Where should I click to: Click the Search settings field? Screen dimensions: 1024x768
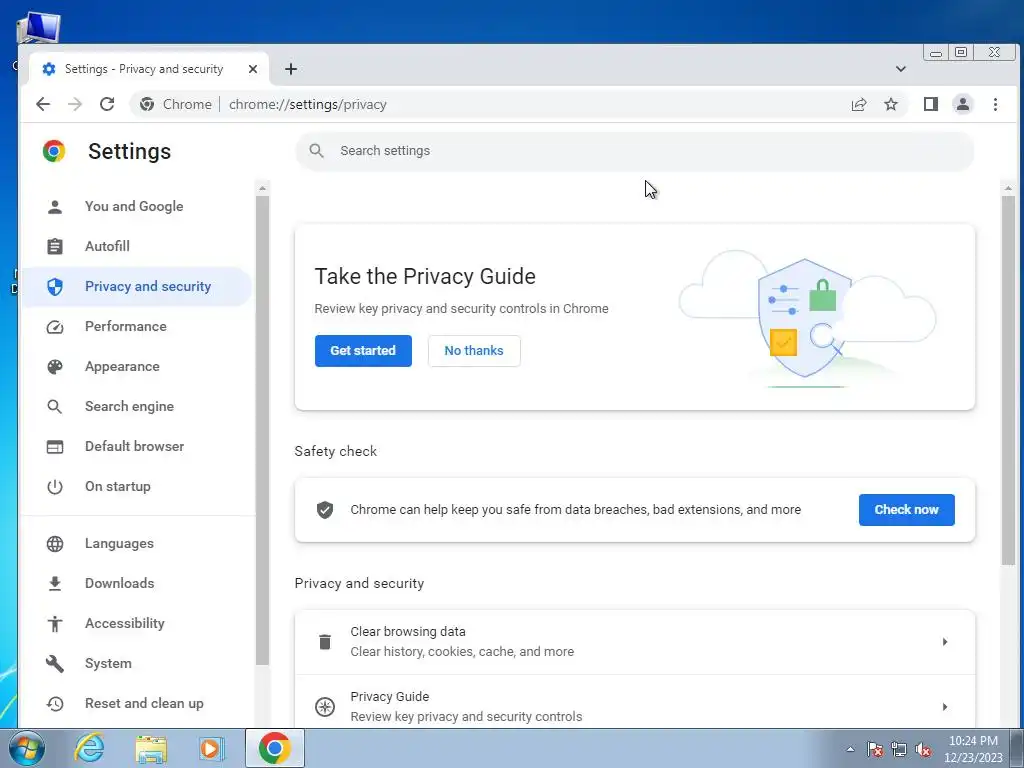click(x=635, y=151)
